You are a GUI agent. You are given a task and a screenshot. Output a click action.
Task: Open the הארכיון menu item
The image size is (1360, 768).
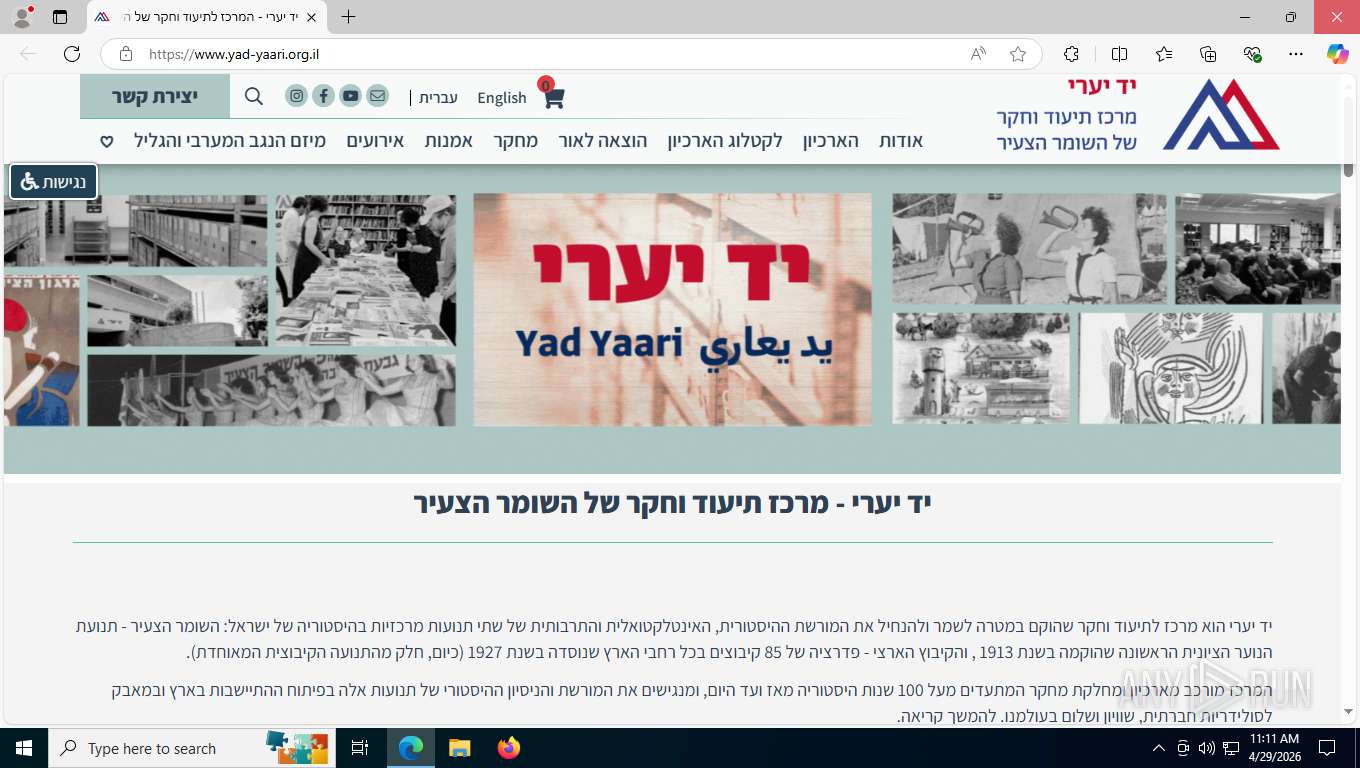(x=831, y=141)
